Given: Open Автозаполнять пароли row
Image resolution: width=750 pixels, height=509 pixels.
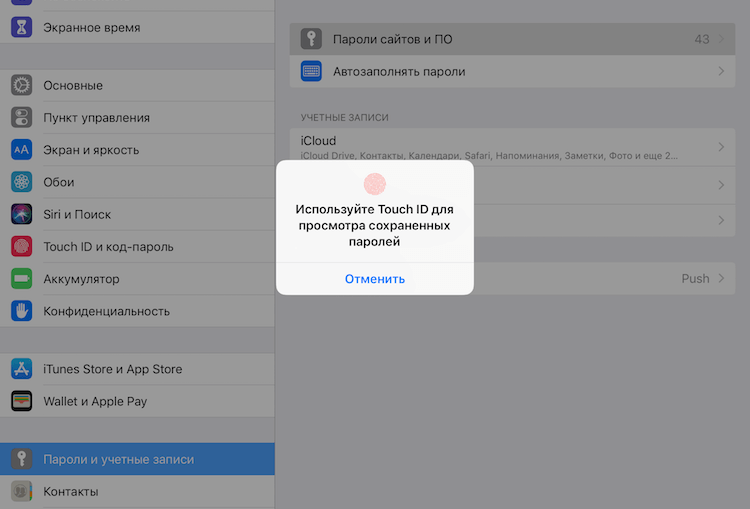Looking at the screenshot, I should tap(512, 71).
